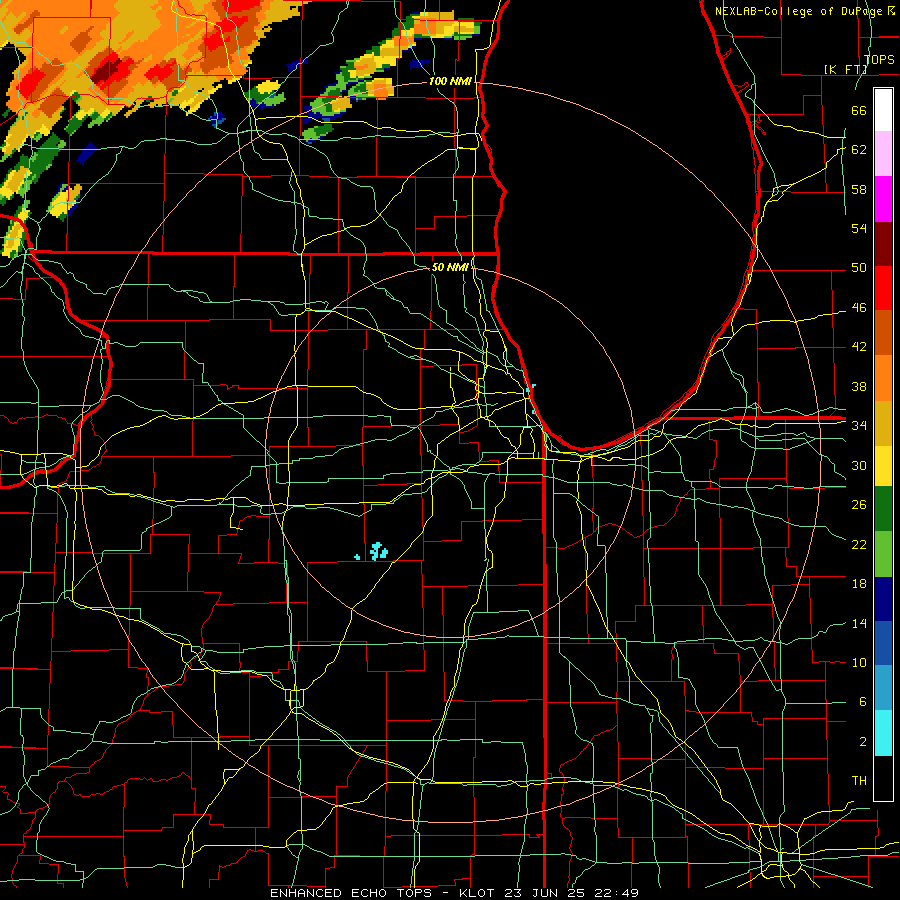The width and height of the screenshot is (900, 900).
Task: Select the gold legend swatch
Action: (883, 423)
